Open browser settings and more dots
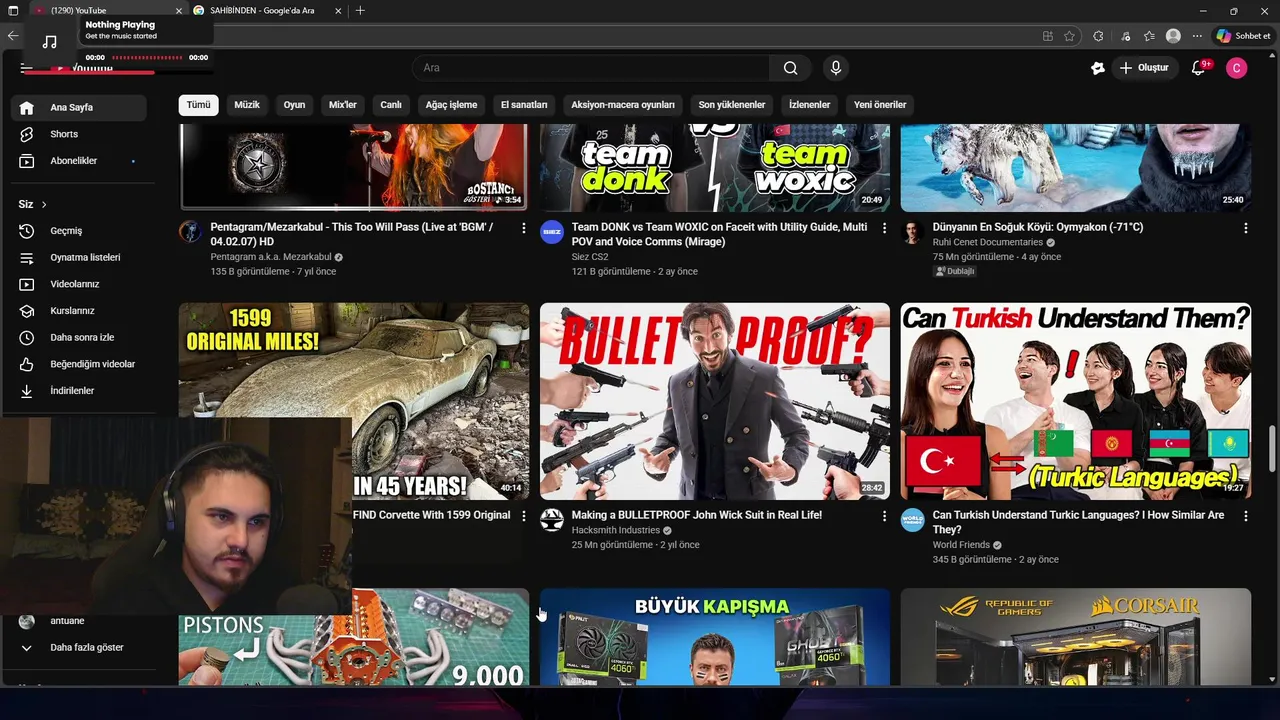Viewport: 1280px width, 720px height. pyautogui.click(x=1197, y=36)
